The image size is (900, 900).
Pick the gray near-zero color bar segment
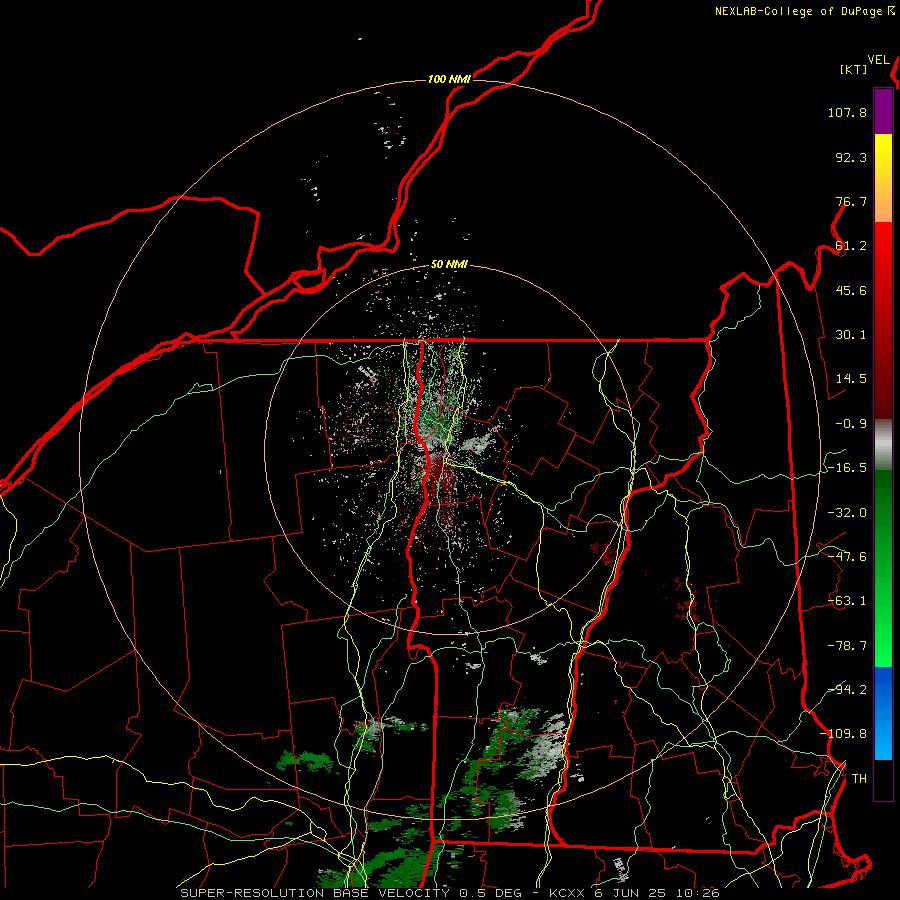[883, 444]
